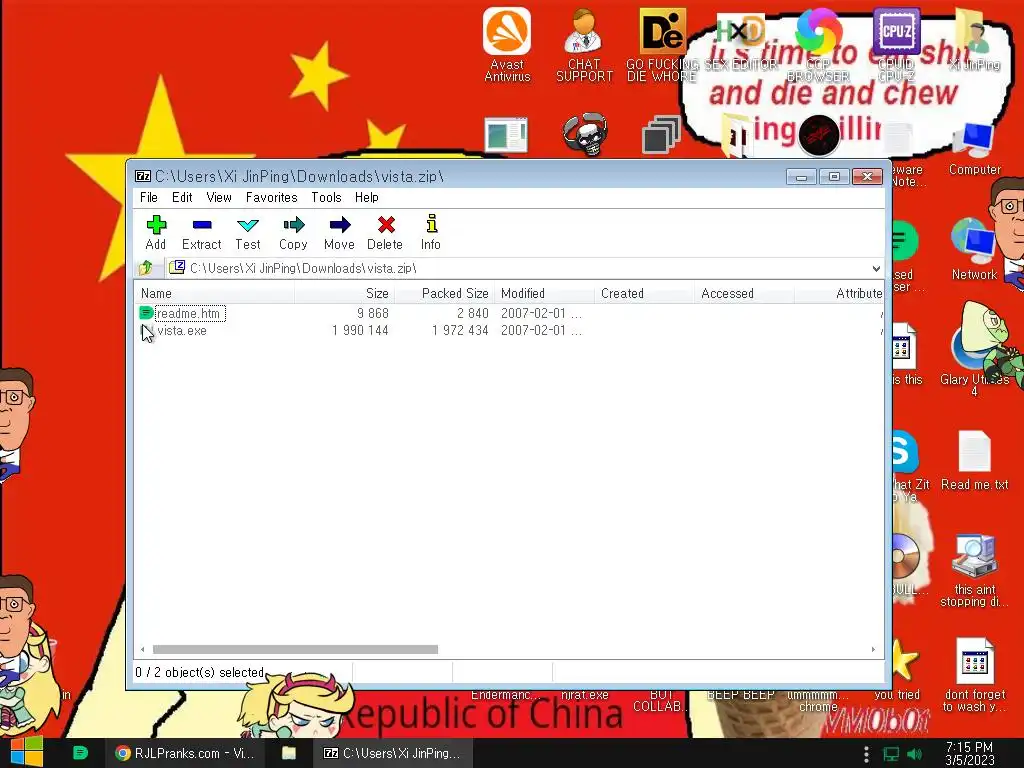The width and height of the screenshot is (1024, 768).
Task: Open the Network desktop icon
Action: [x=974, y=249]
